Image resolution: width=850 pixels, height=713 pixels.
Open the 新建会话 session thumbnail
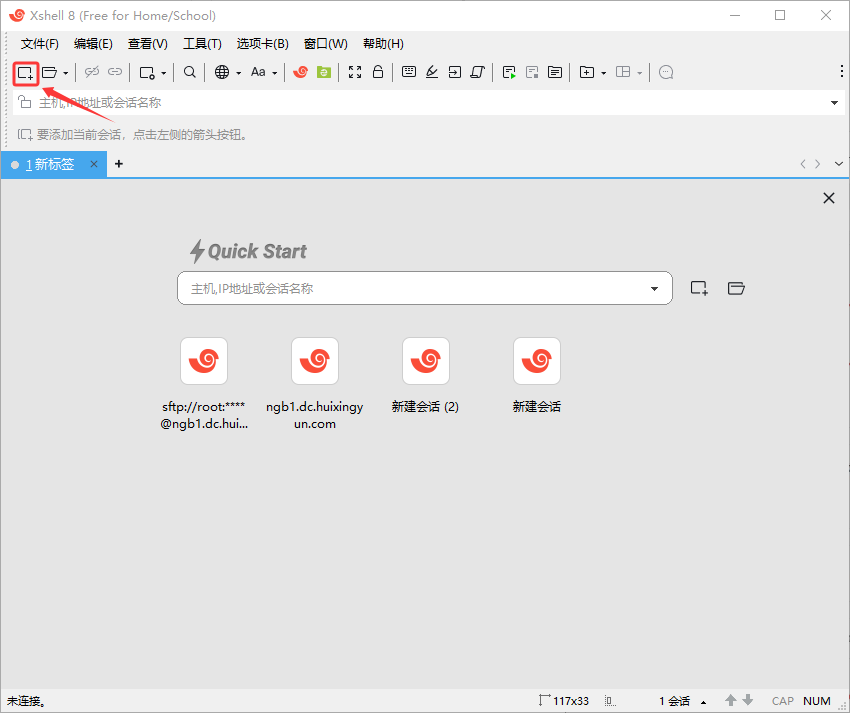click(537, 361)
